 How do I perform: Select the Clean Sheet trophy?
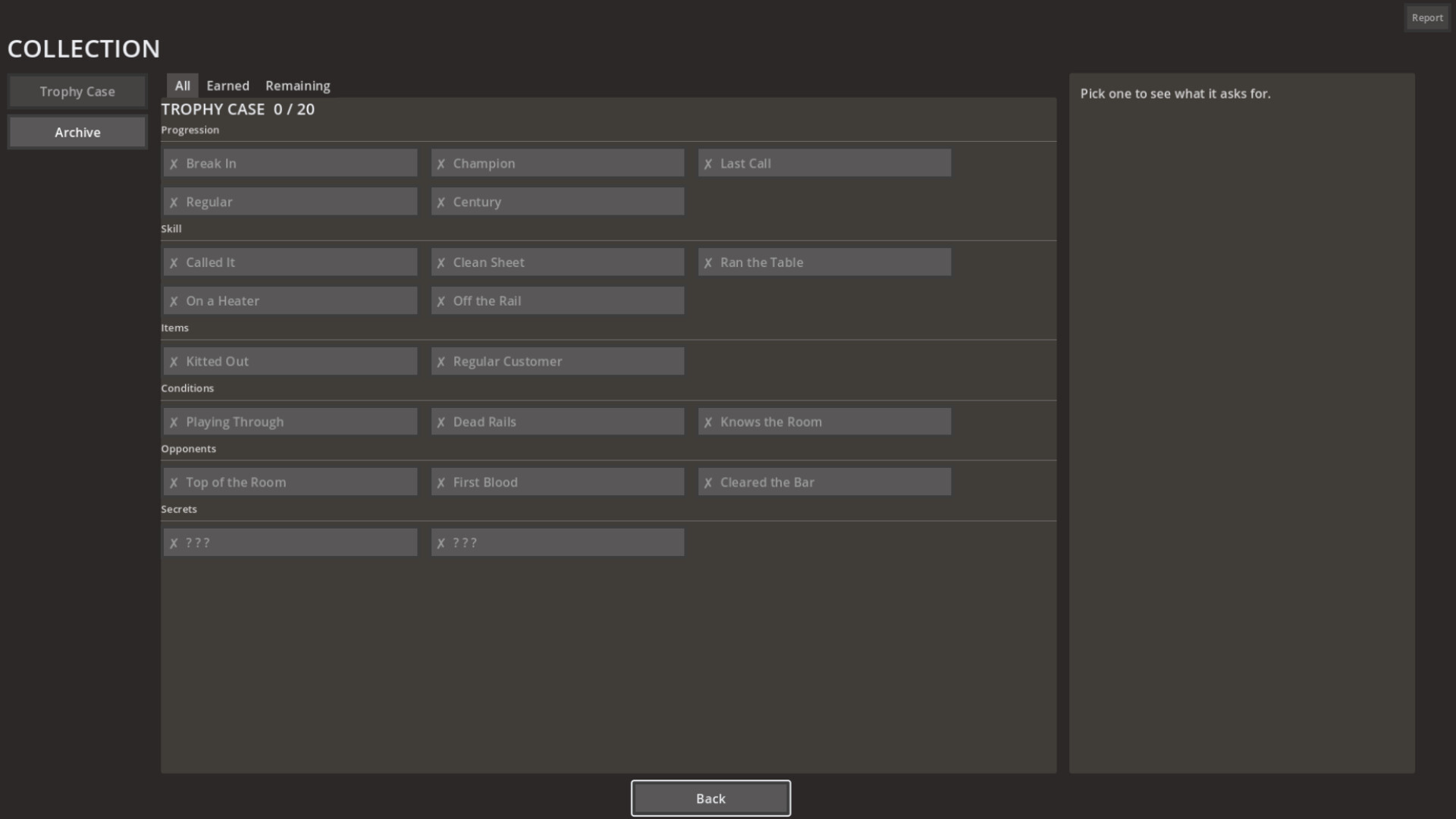(x=557, y=262)
